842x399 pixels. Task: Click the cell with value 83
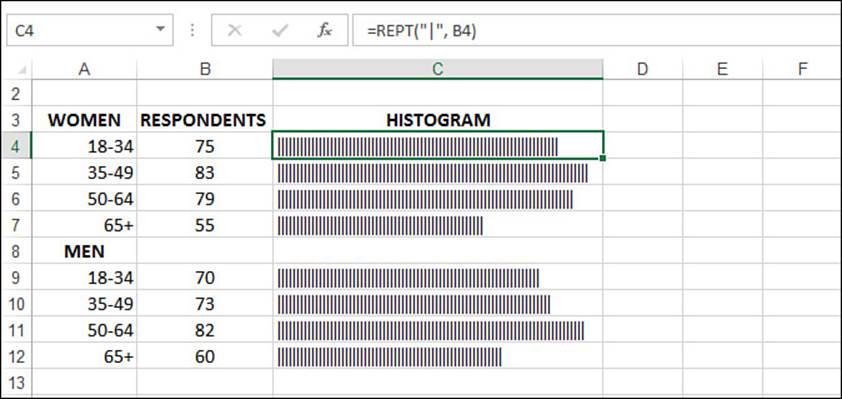pyautogui.click(x=205, y=172)
